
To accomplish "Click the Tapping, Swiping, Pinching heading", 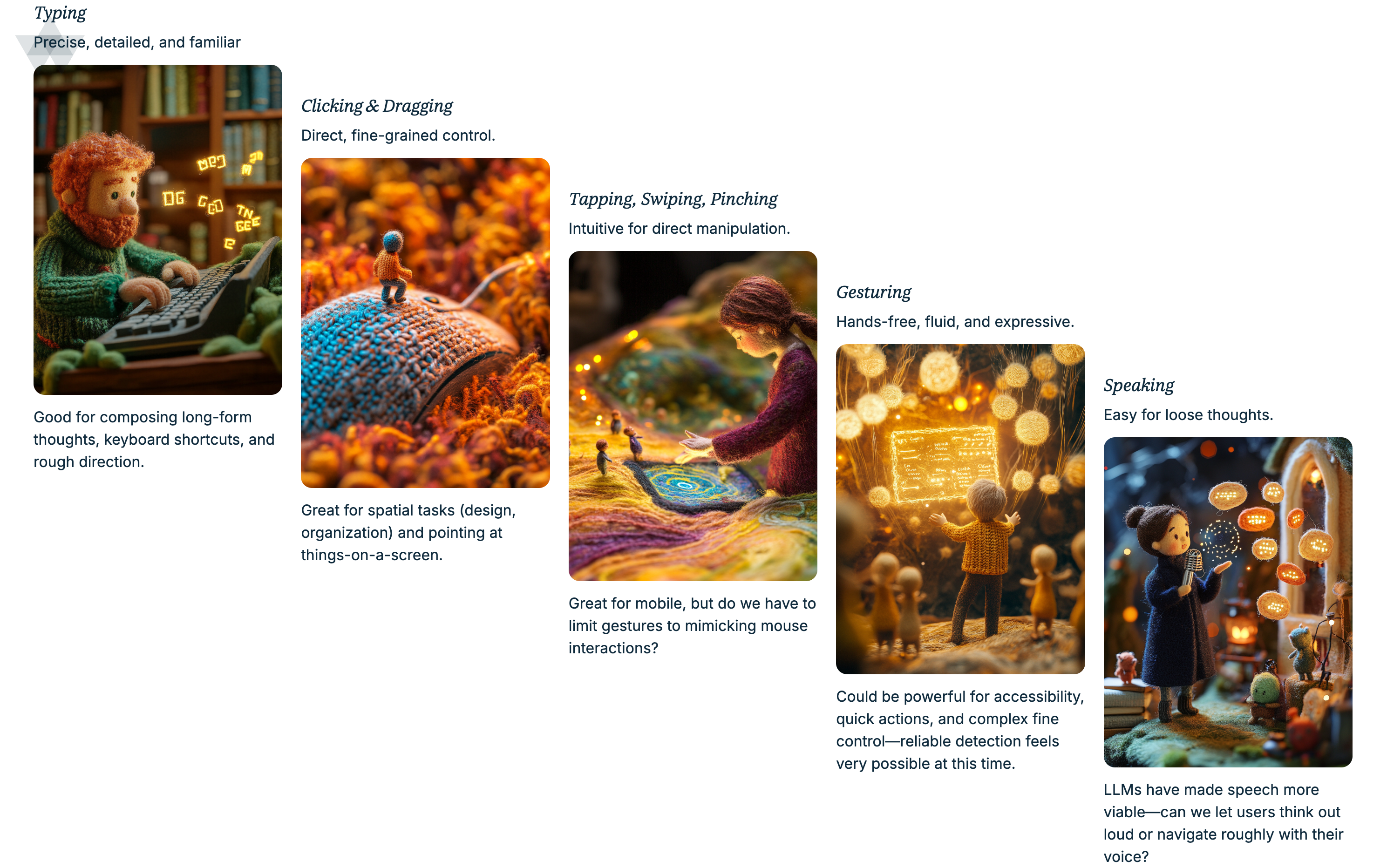I will click(673, 199).
